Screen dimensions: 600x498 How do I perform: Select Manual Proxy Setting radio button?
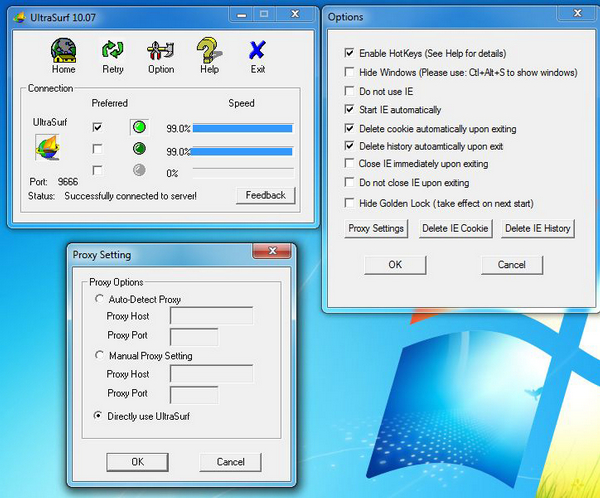[99, 355]
